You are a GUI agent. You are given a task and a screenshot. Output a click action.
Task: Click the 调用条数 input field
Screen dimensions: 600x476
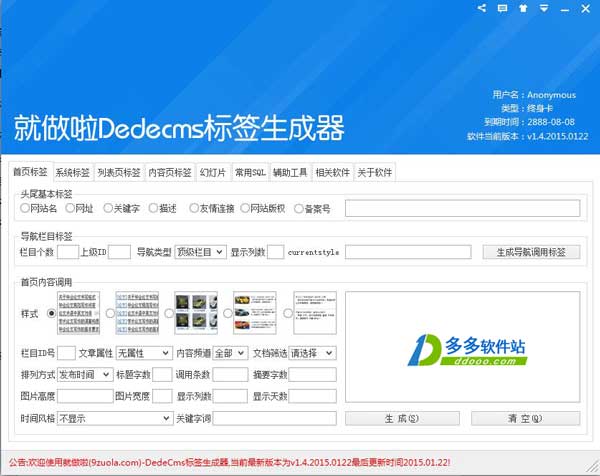(x=230, y=375)
